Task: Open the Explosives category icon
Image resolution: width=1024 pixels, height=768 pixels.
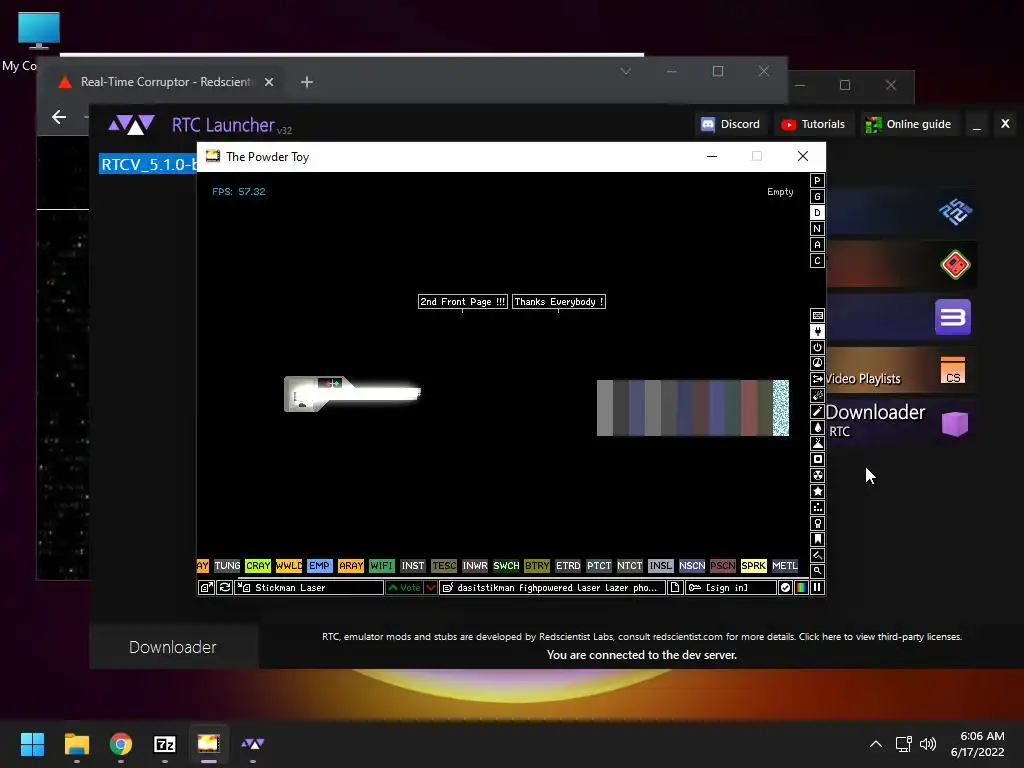Action: point(817,395)
